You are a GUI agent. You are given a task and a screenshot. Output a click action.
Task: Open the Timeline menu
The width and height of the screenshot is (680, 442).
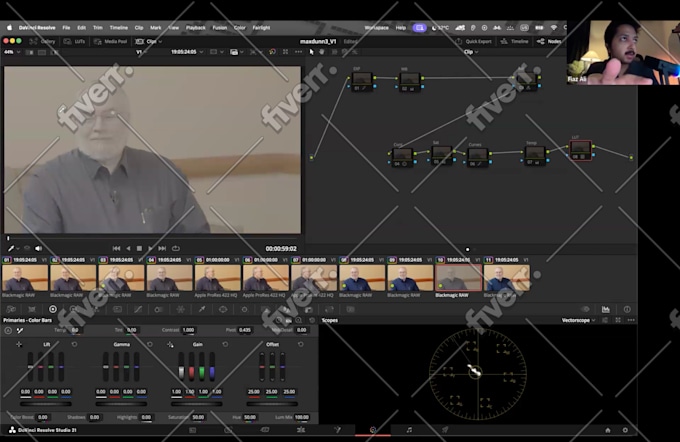pyautogui.click(x=118, y=27)
